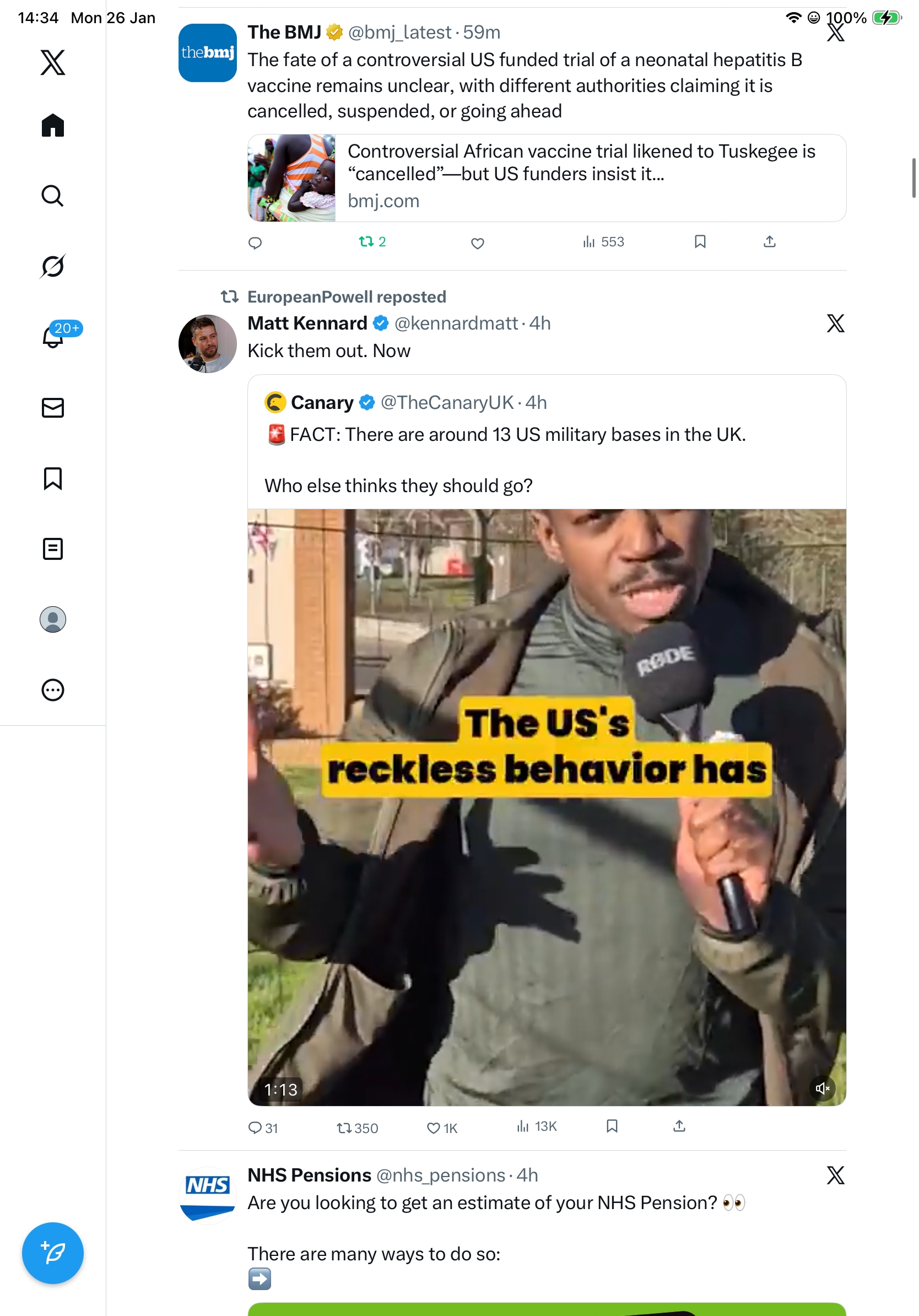Expand the More options circle menu

click(53, 689)
